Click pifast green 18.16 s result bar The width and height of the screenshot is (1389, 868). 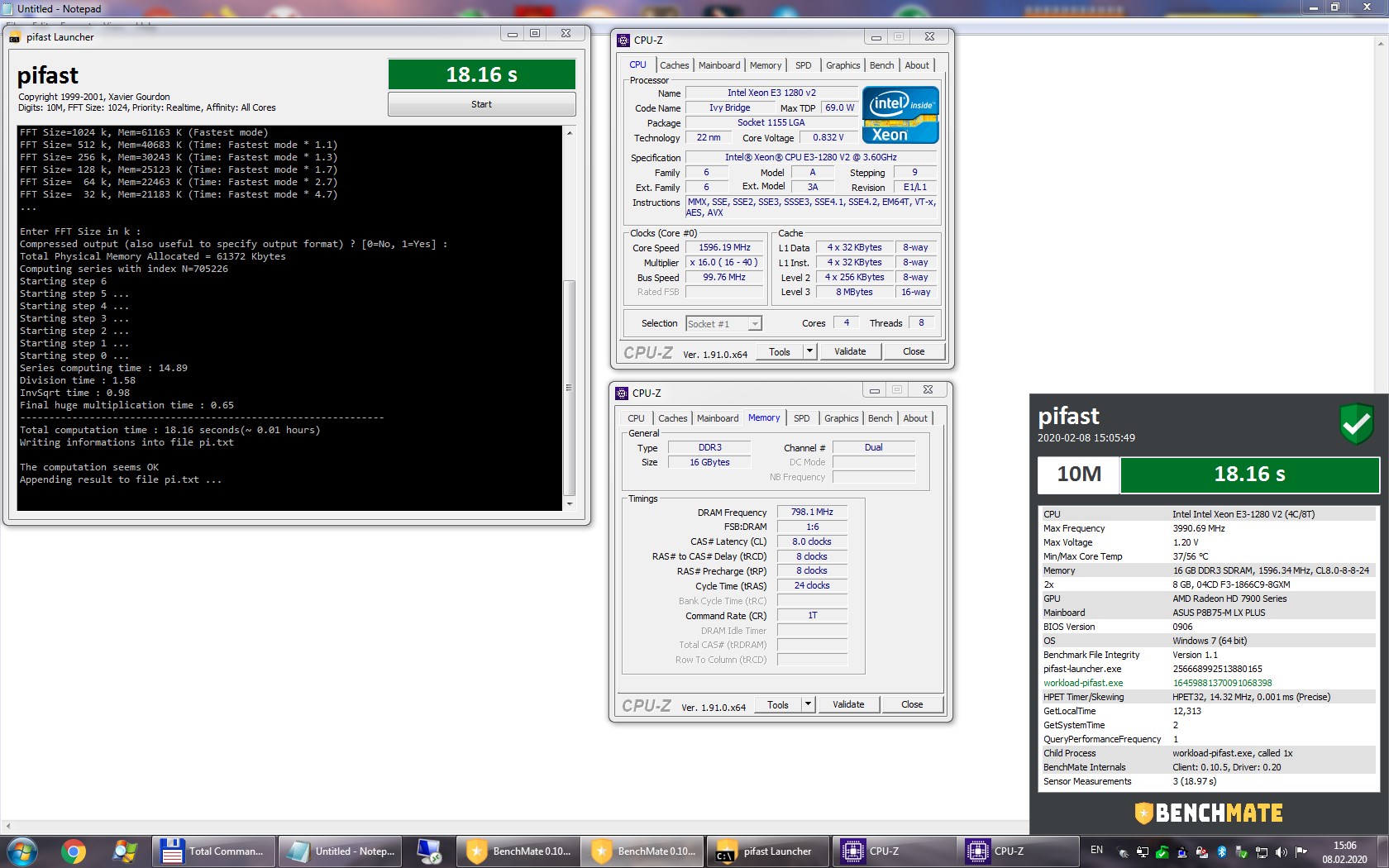(481, 74)
